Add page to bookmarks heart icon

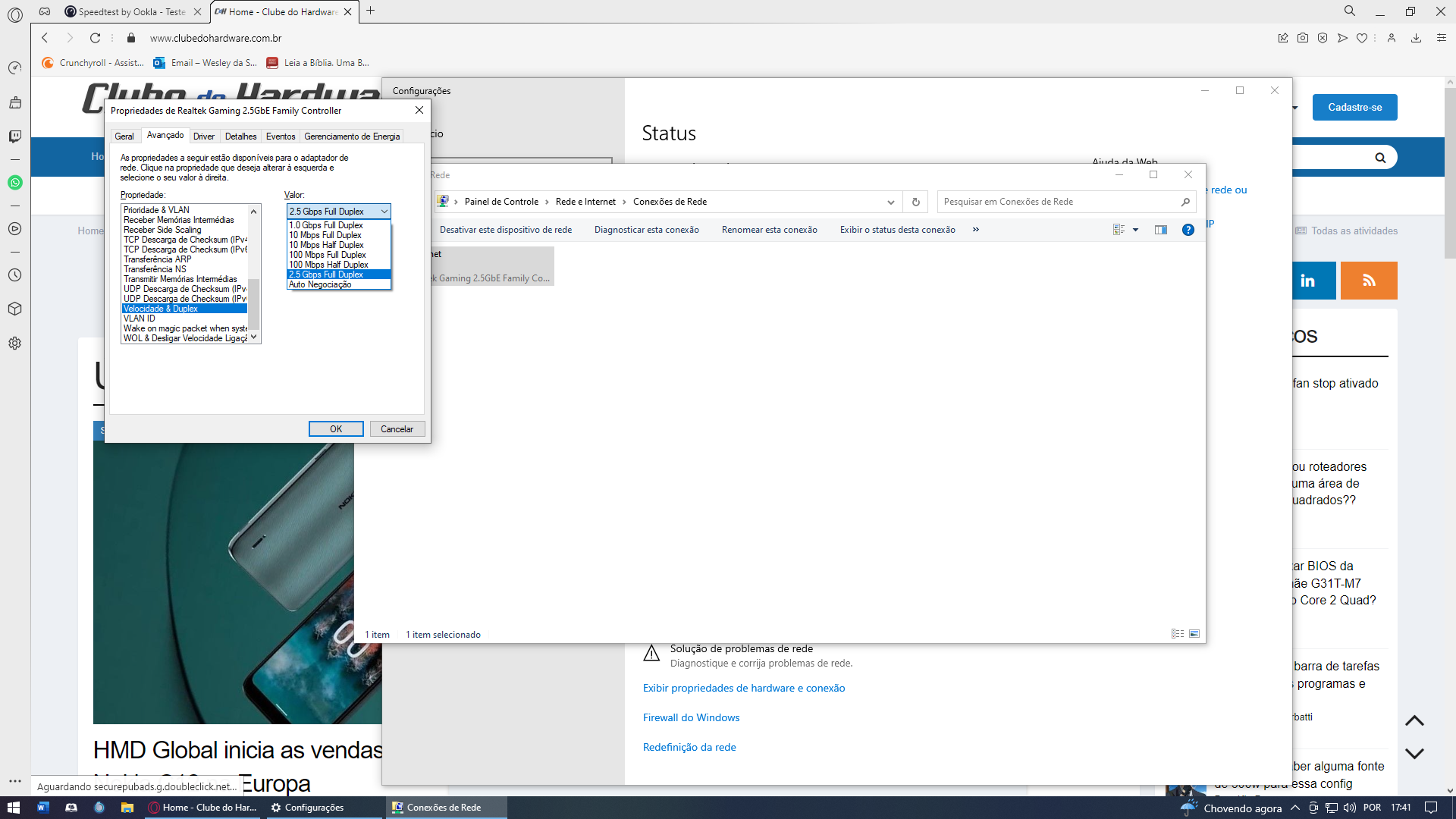point(1362,38)
